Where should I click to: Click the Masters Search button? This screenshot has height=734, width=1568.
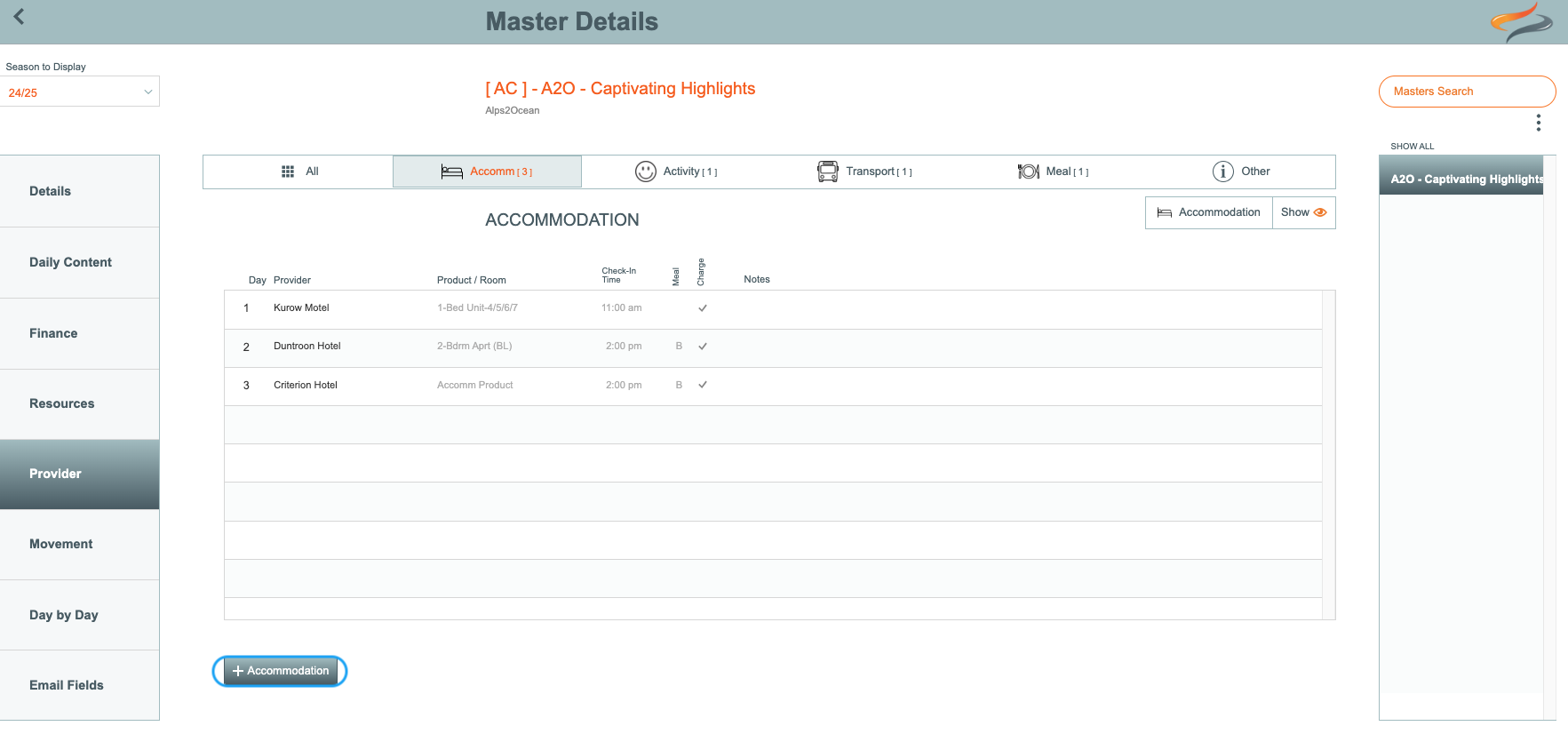tap(1467, 92)
